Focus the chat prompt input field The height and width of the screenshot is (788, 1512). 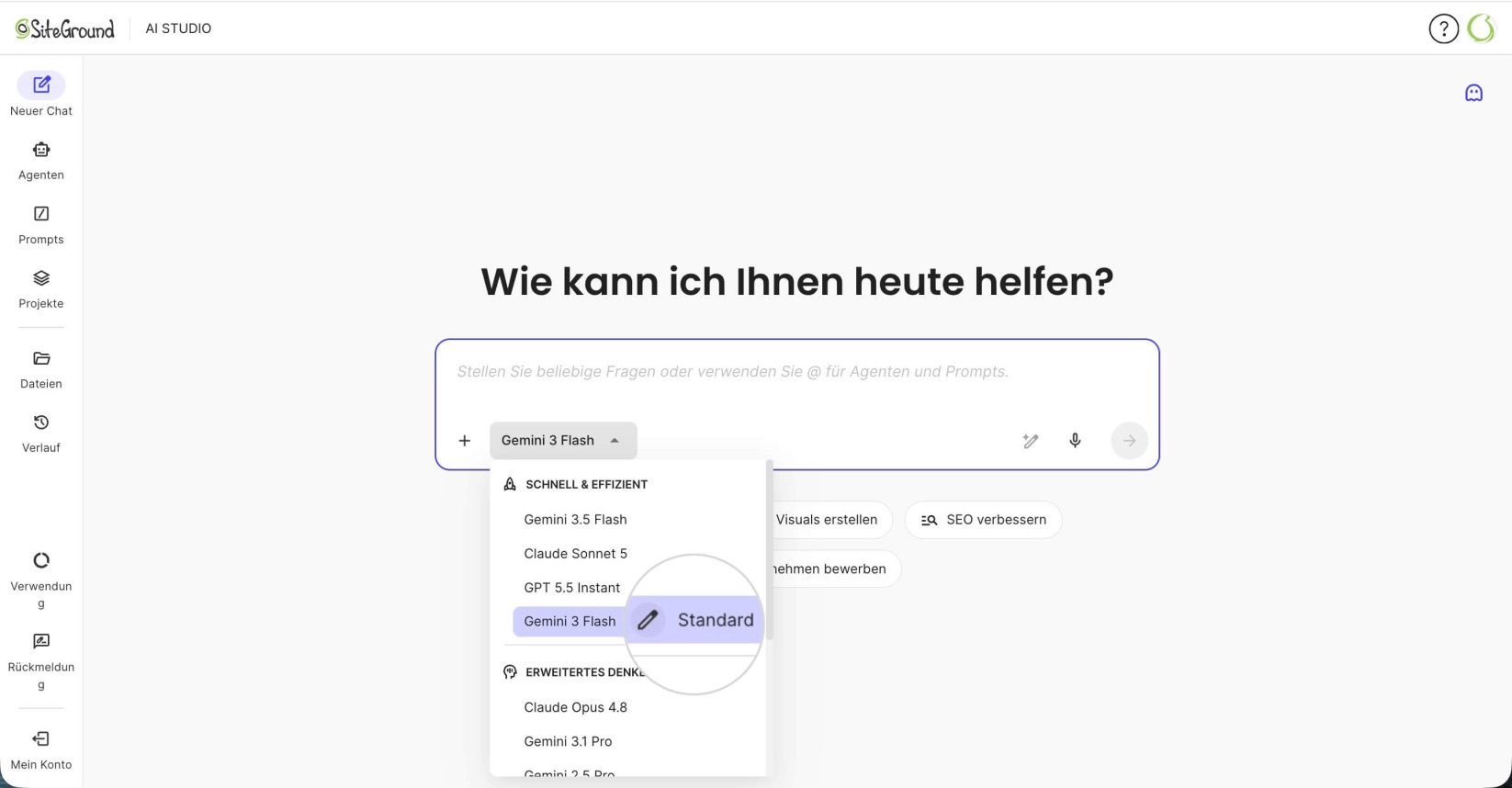click(x=796, y=372)
